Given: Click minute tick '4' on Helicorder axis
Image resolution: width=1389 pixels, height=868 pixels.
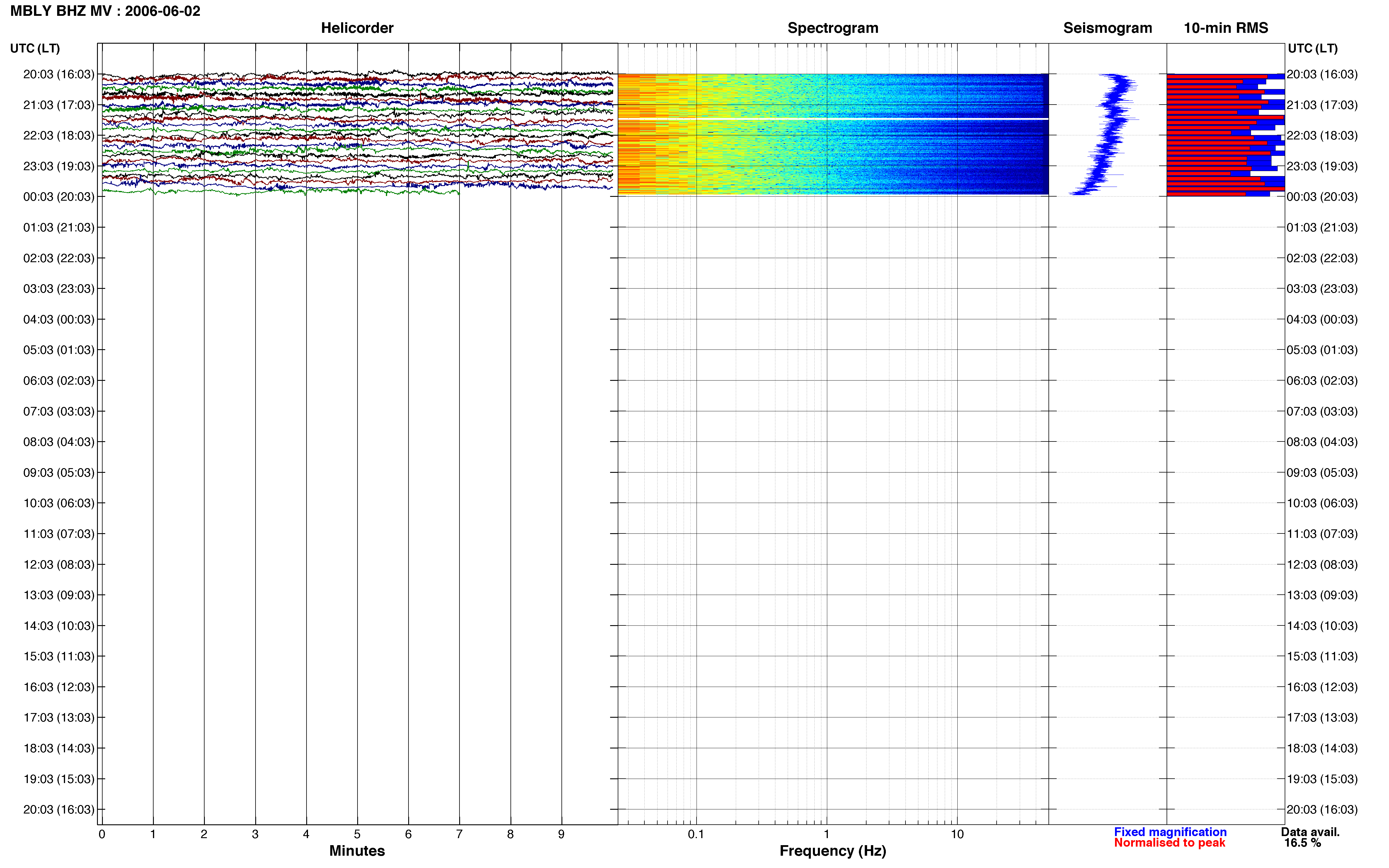Looking at the screenshot, I should tap(306, 834).
